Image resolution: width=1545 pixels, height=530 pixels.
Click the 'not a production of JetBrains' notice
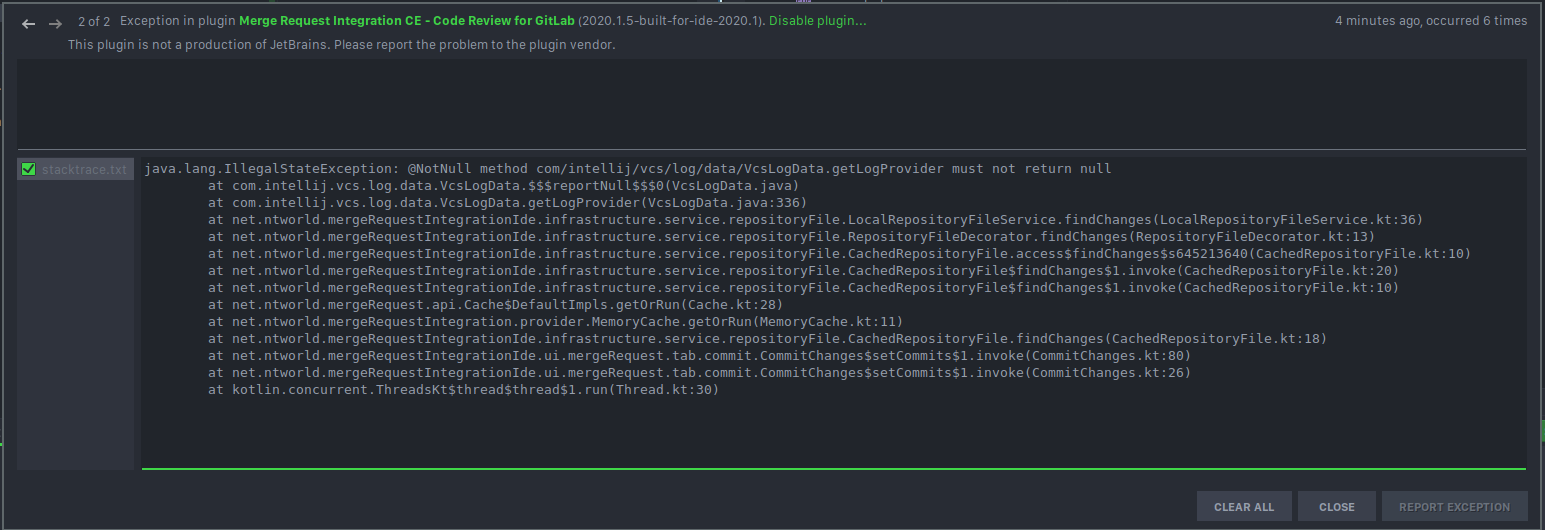(341, 45)
